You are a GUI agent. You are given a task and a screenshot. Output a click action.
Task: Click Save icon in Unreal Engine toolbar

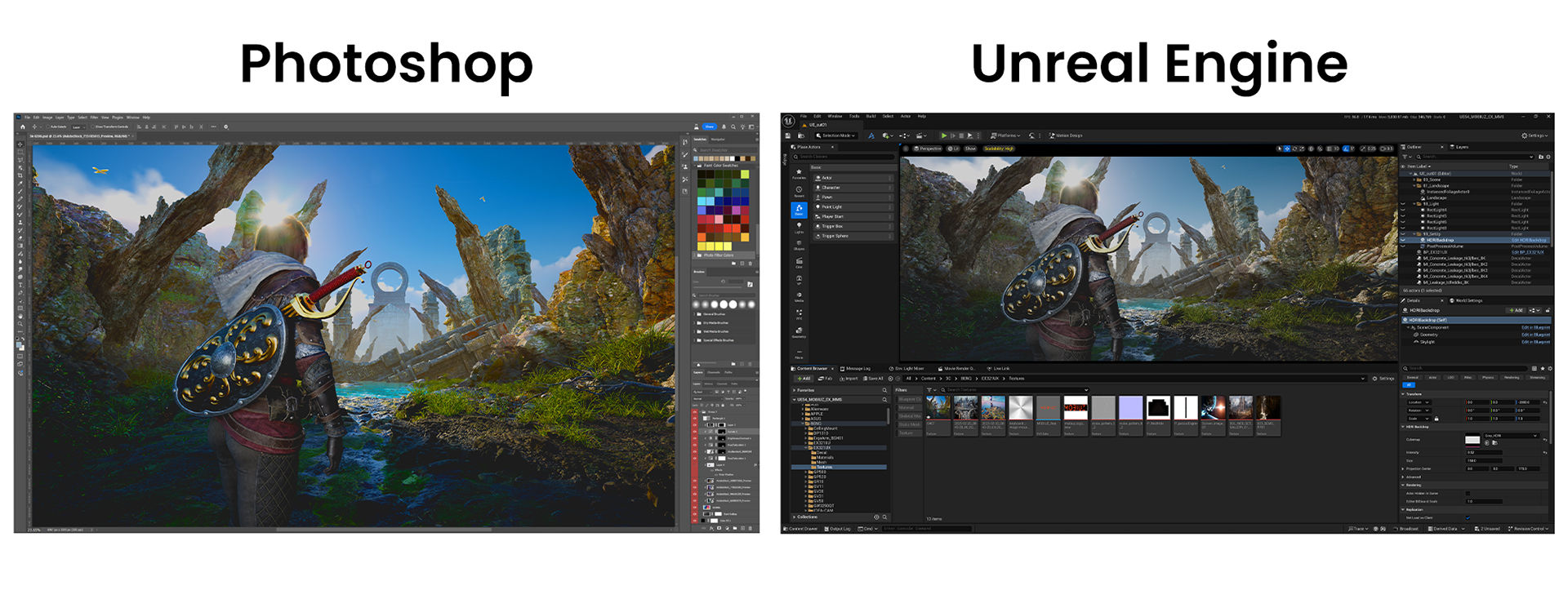click(788, 135)
